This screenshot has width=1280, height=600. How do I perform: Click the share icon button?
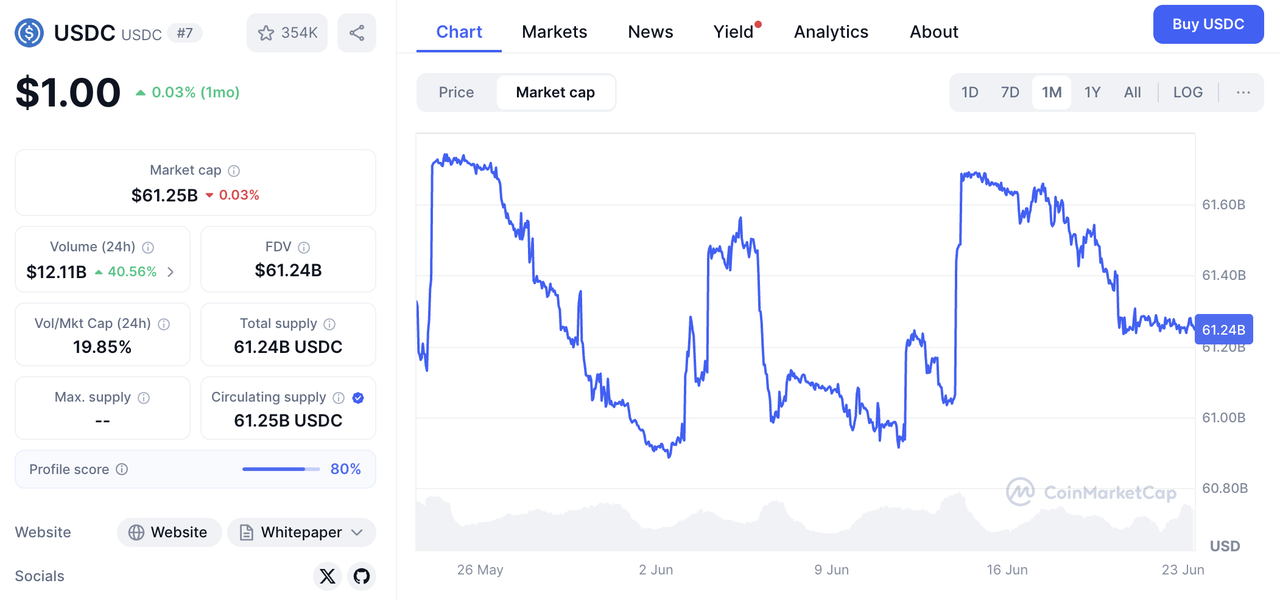point(357,33)
